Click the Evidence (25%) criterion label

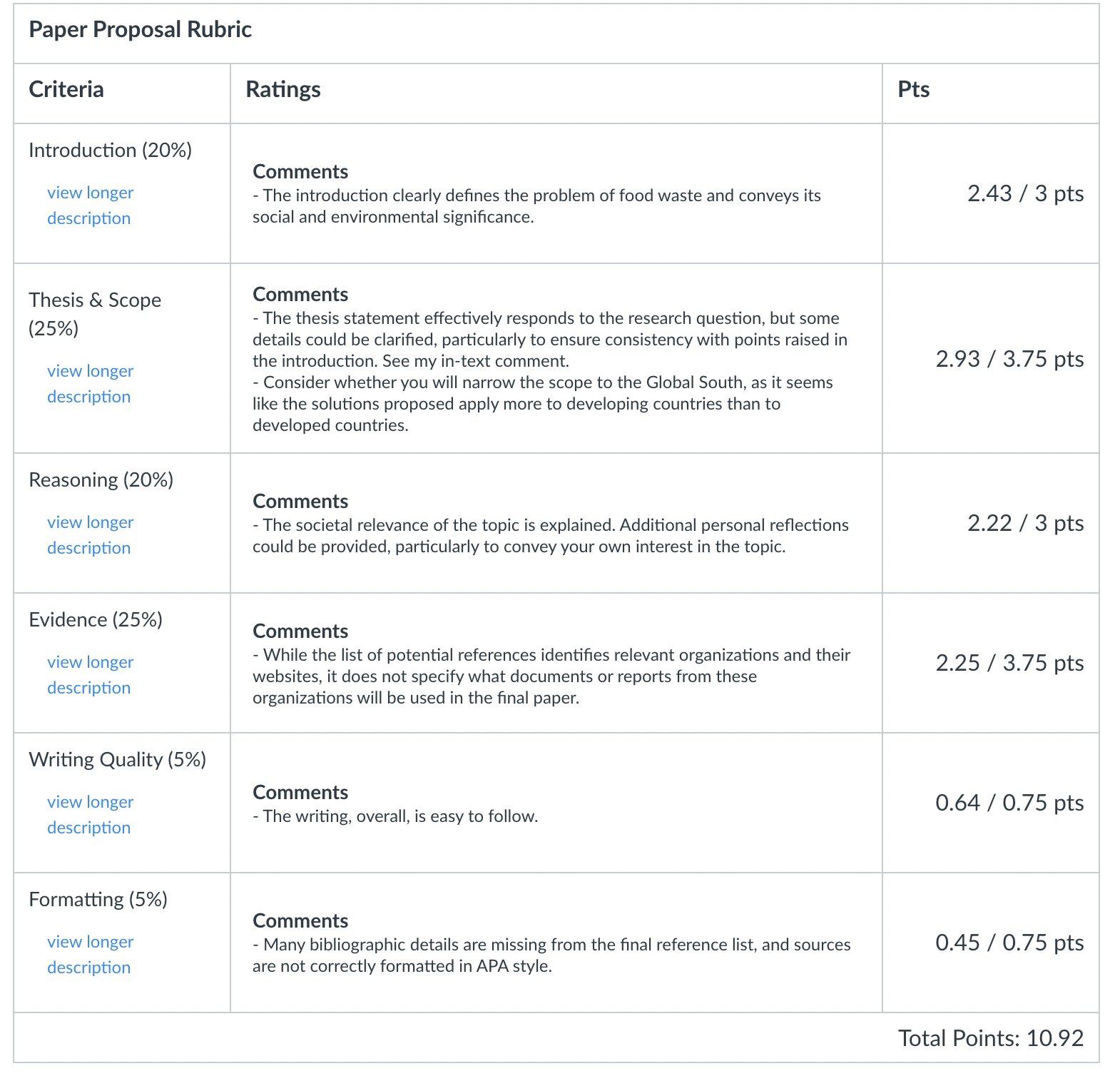[x=96, y=620]
